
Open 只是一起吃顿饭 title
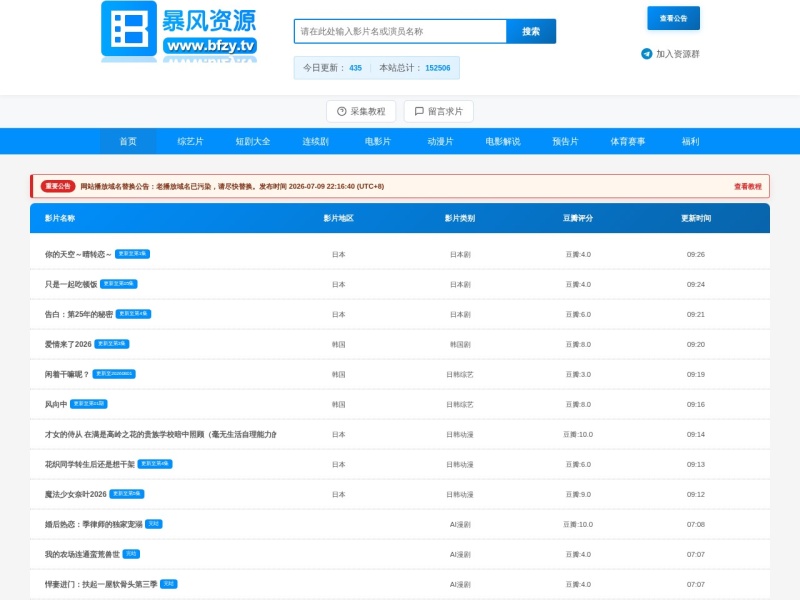pos(71,284)
